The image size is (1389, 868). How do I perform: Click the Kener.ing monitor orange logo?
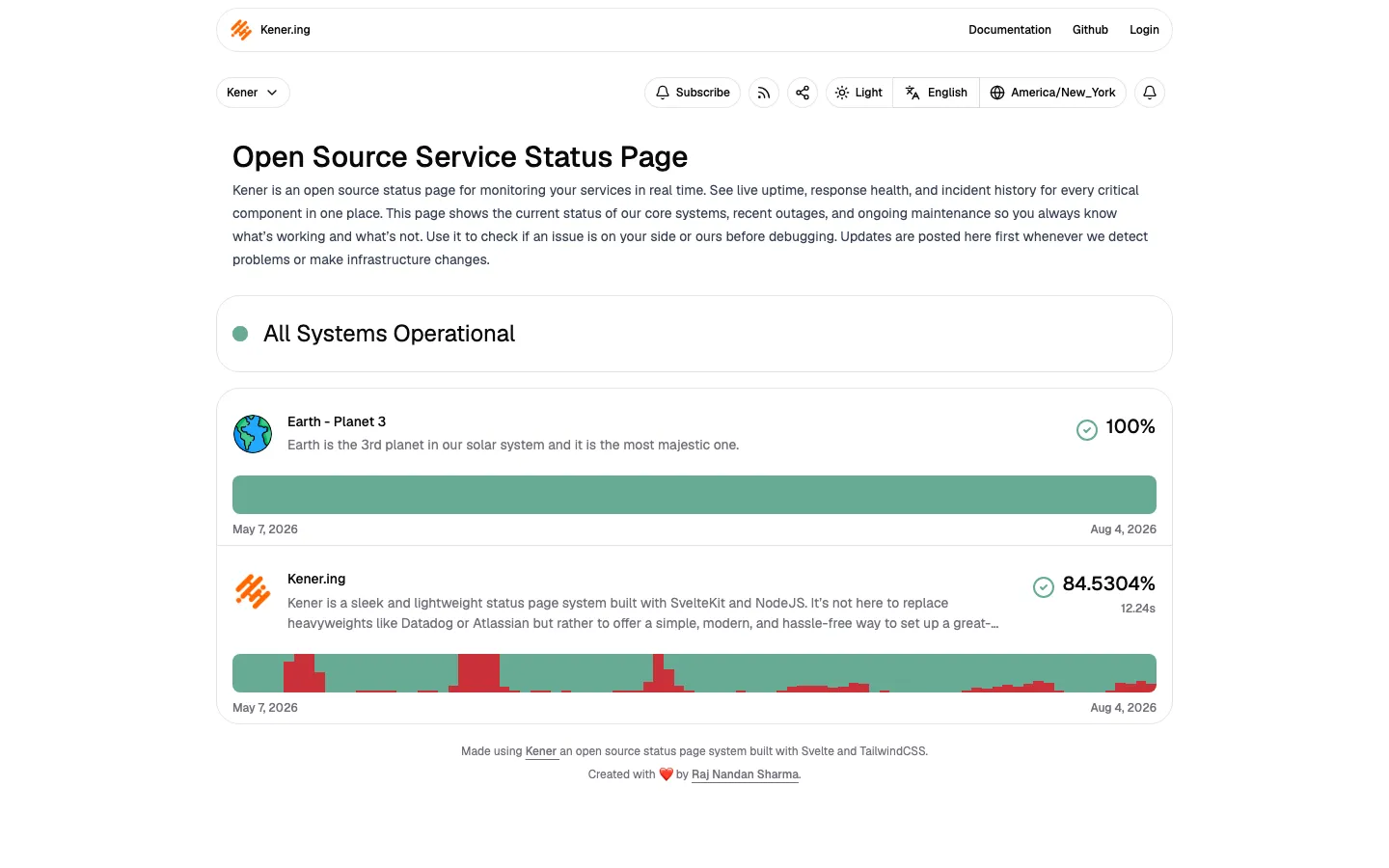click(253, 591)
